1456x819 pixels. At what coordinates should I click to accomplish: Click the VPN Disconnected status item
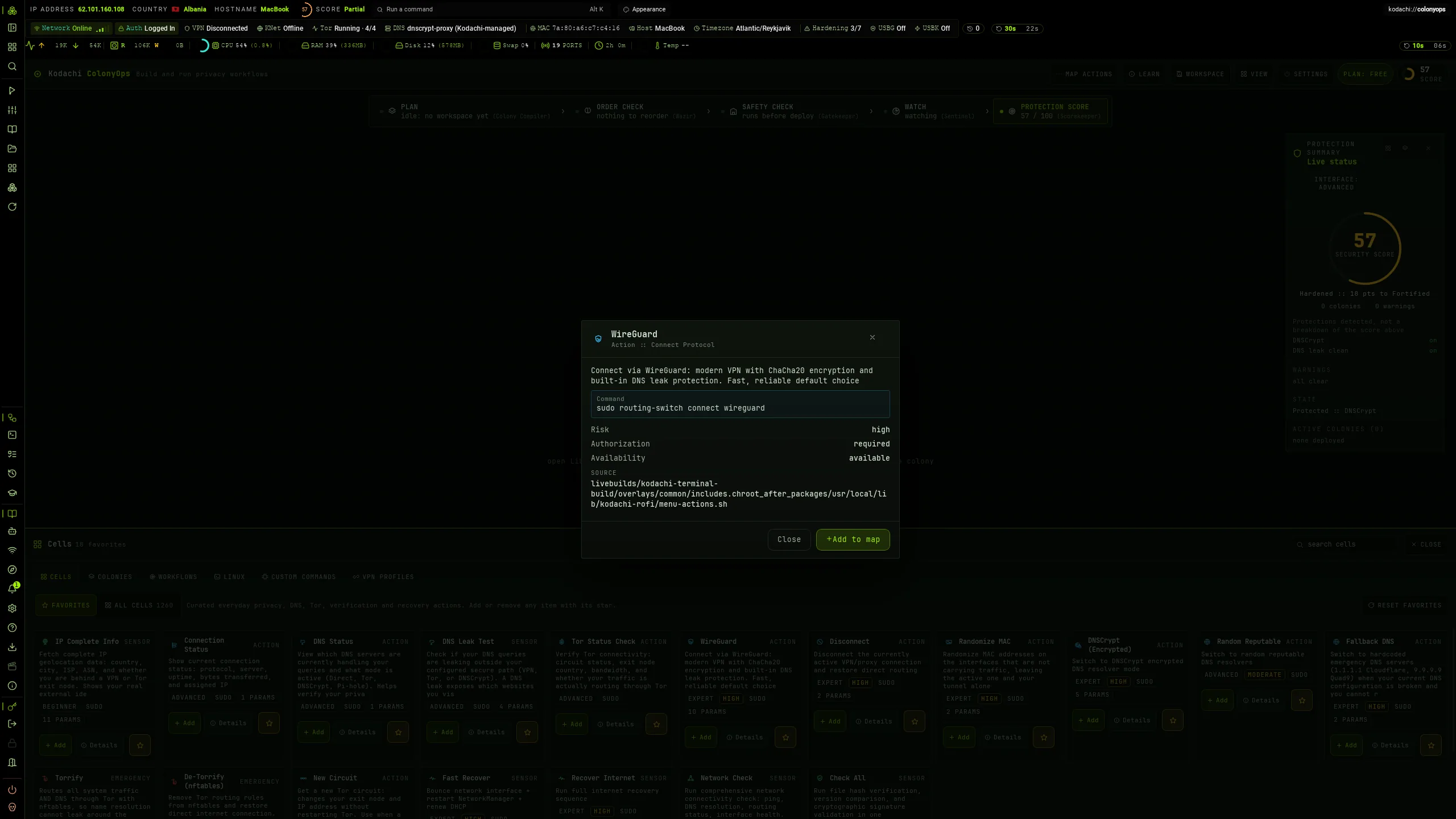click(216, 28)
